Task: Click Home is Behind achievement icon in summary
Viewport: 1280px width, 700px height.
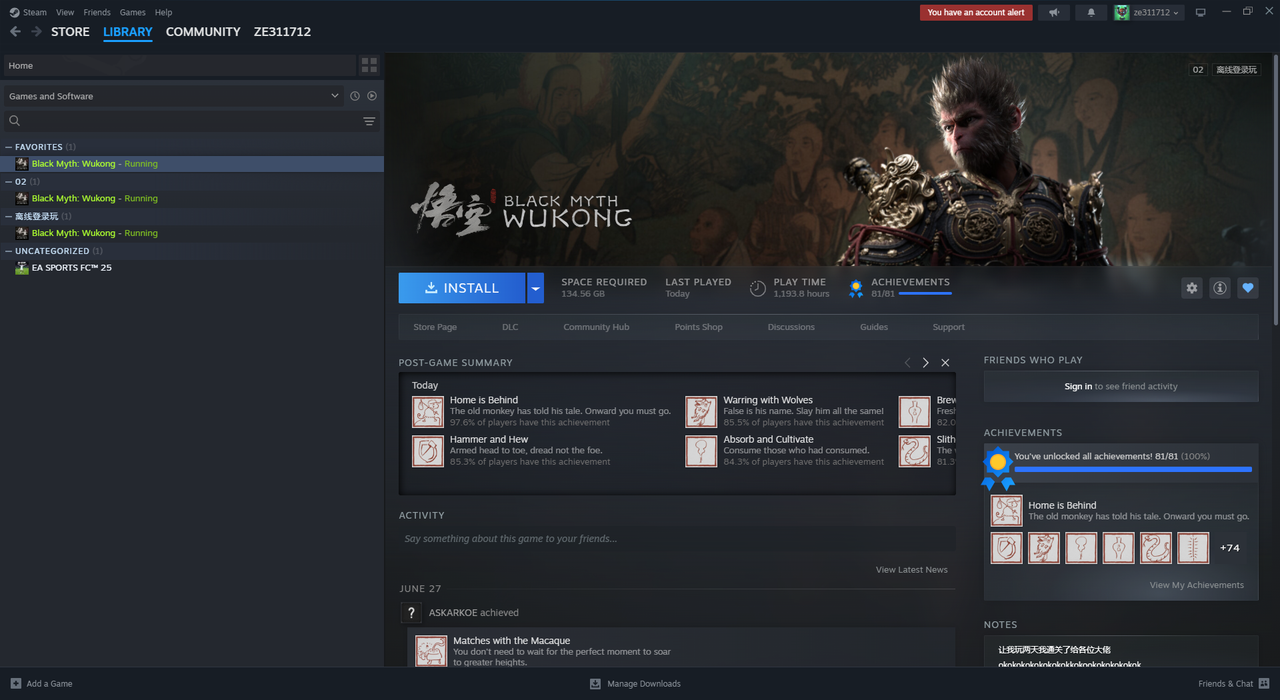Action: (x=428, y=411)
